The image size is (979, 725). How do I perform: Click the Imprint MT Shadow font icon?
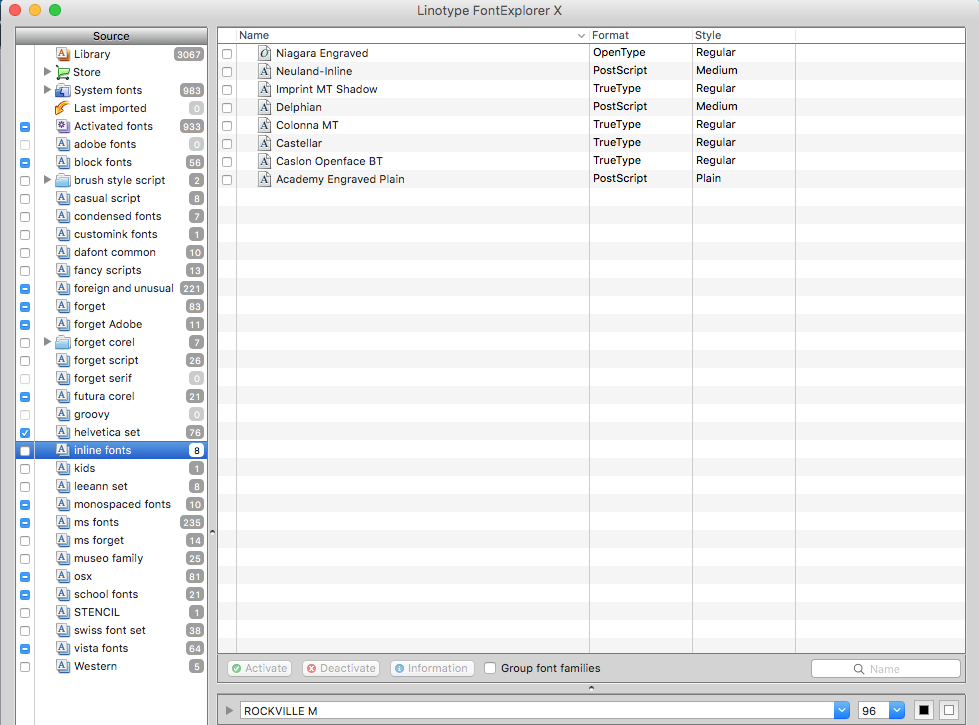265,89
